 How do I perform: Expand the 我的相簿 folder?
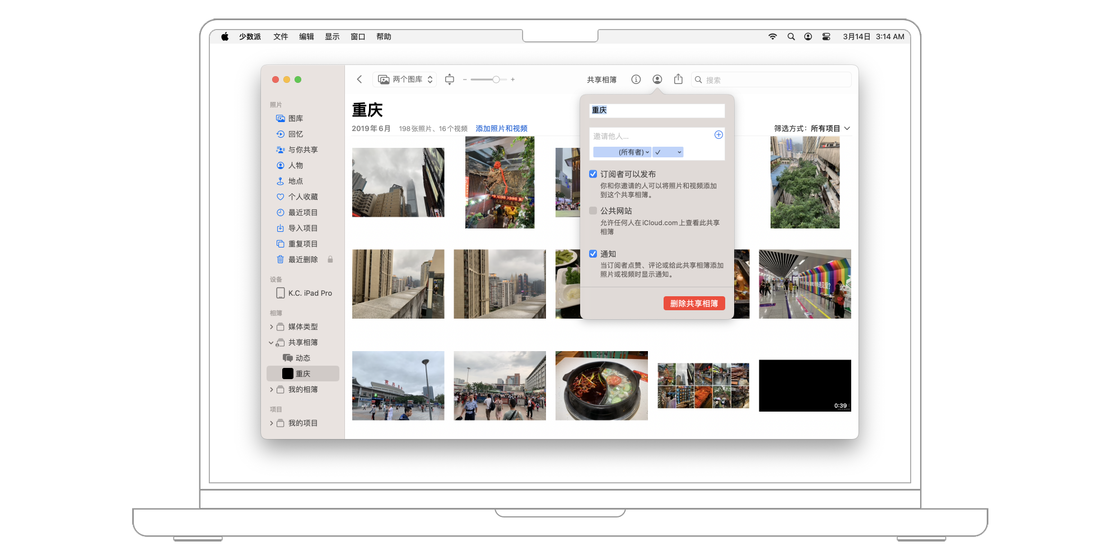coord(271,390)
